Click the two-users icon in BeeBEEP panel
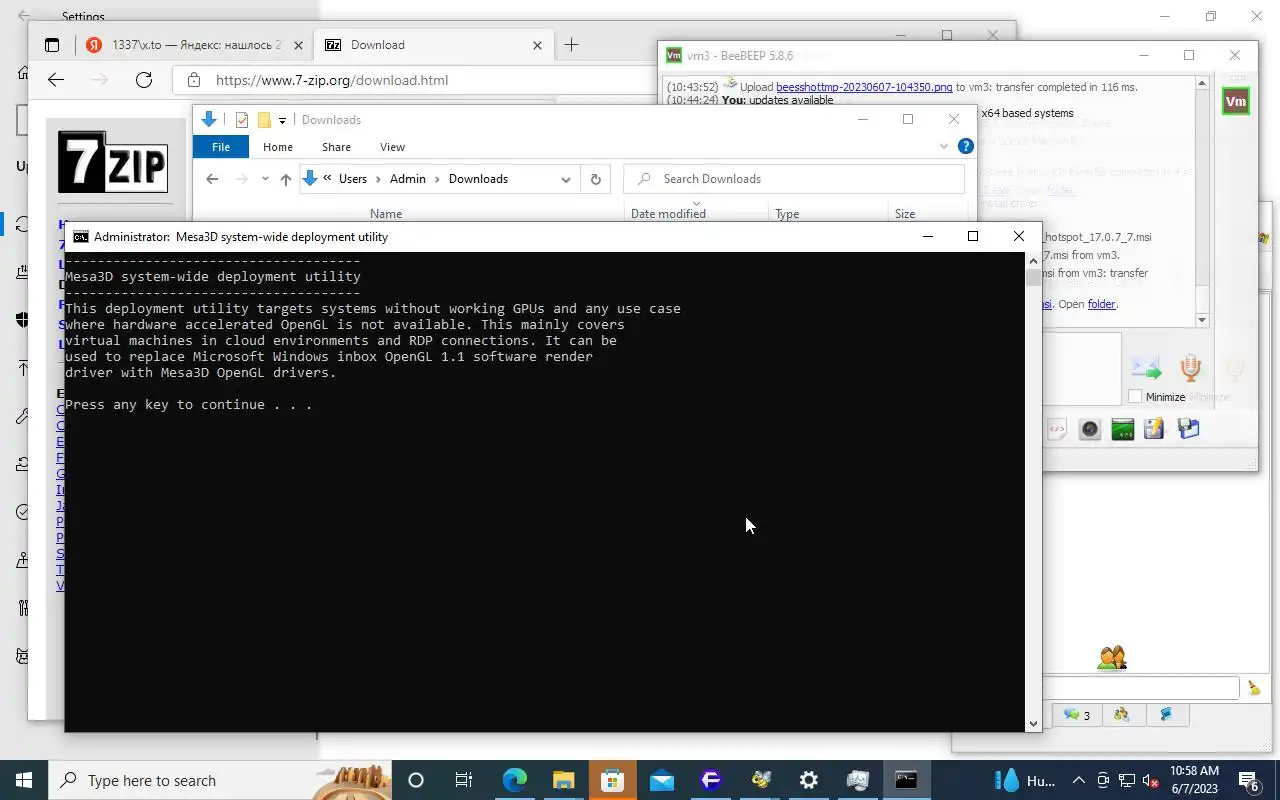Screen dimensions: 1280x800 pyautogui.click(x=1112, y=657)
